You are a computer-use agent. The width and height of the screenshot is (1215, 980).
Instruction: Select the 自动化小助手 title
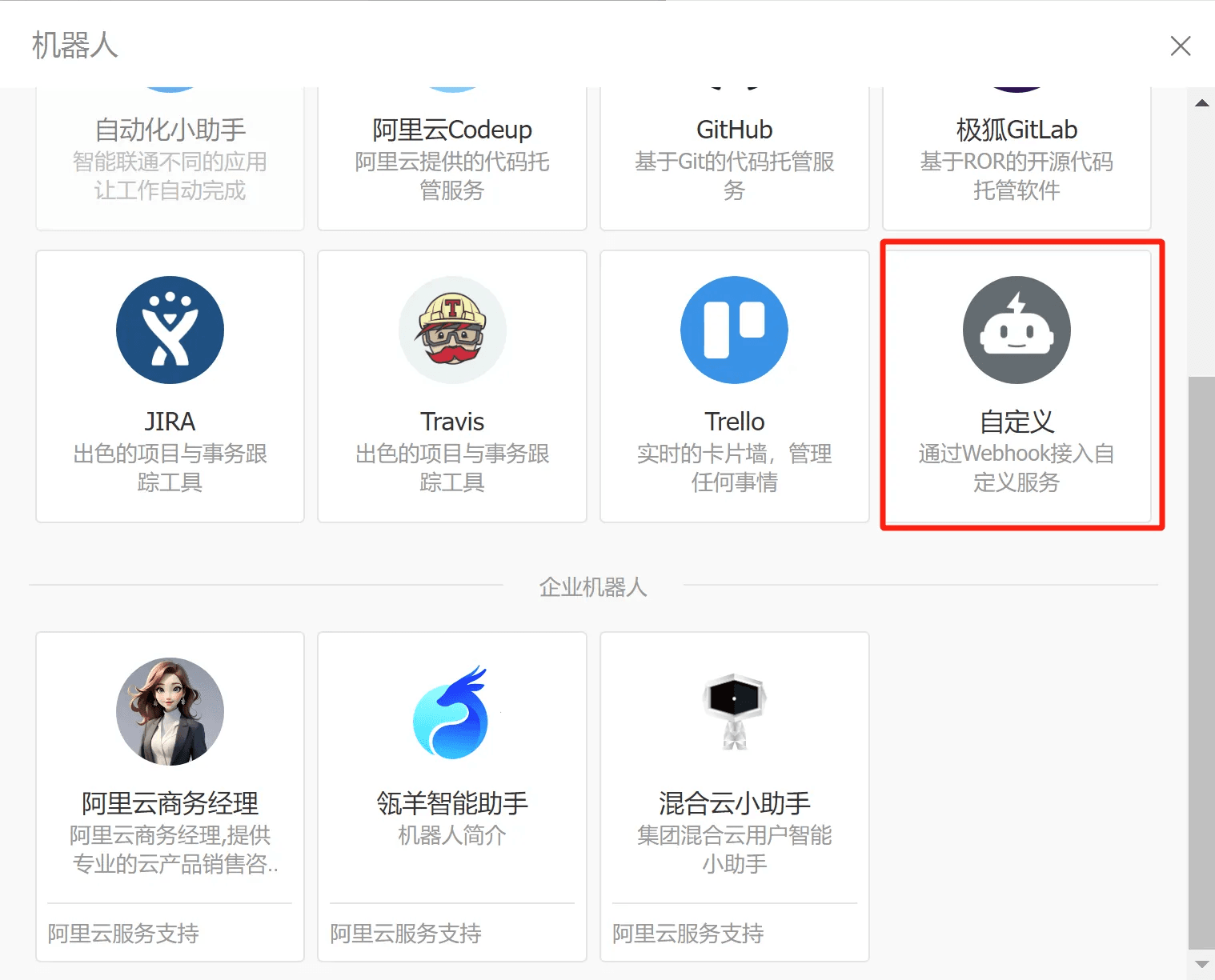pyautogui.click(x=170, y=130)
